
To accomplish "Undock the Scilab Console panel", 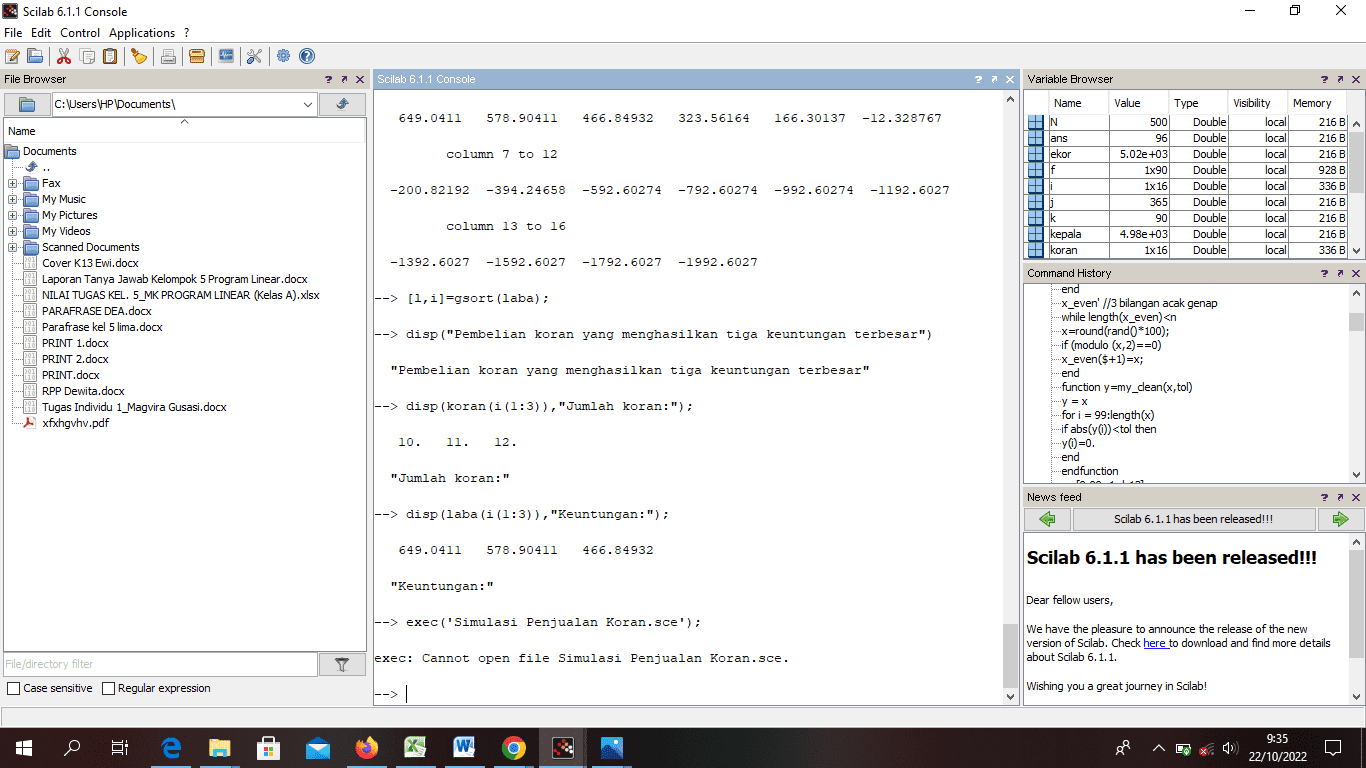I will coord(994,79).
